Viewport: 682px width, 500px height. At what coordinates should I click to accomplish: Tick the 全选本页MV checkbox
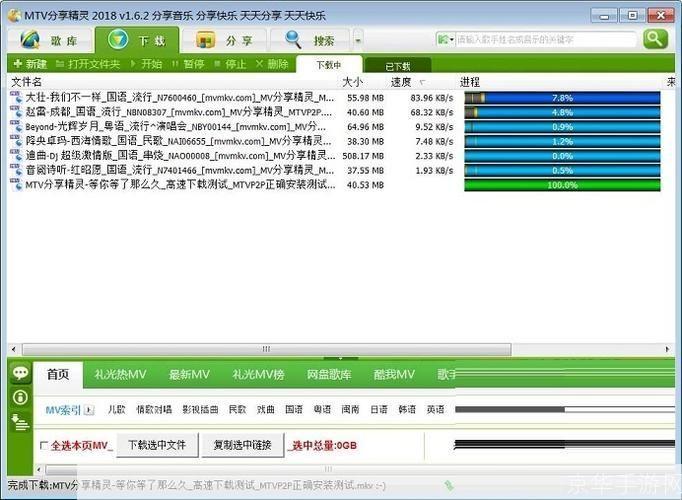pyautogui.click(x=44, y=446)
